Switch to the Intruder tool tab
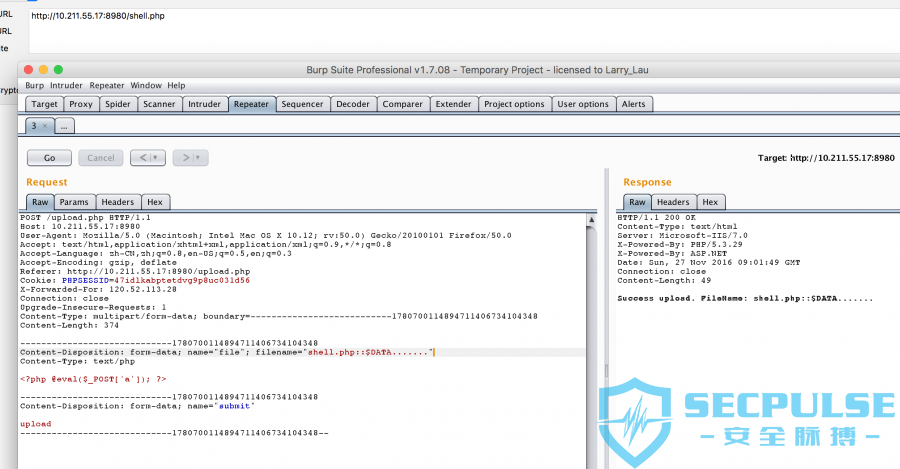This screenshot has width=900, height=469. pyautogui.click(x=204, y=104)
